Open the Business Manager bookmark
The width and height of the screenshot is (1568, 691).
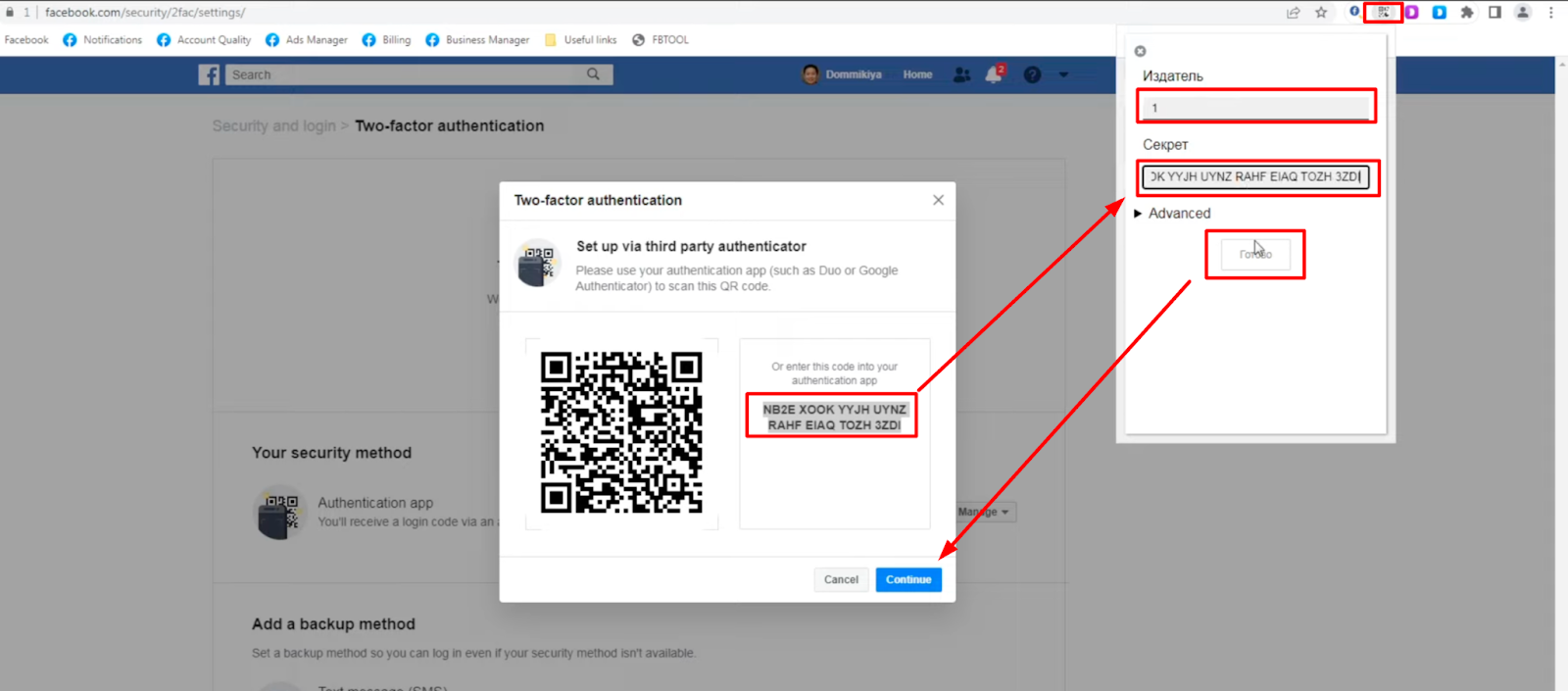[477, 40]
